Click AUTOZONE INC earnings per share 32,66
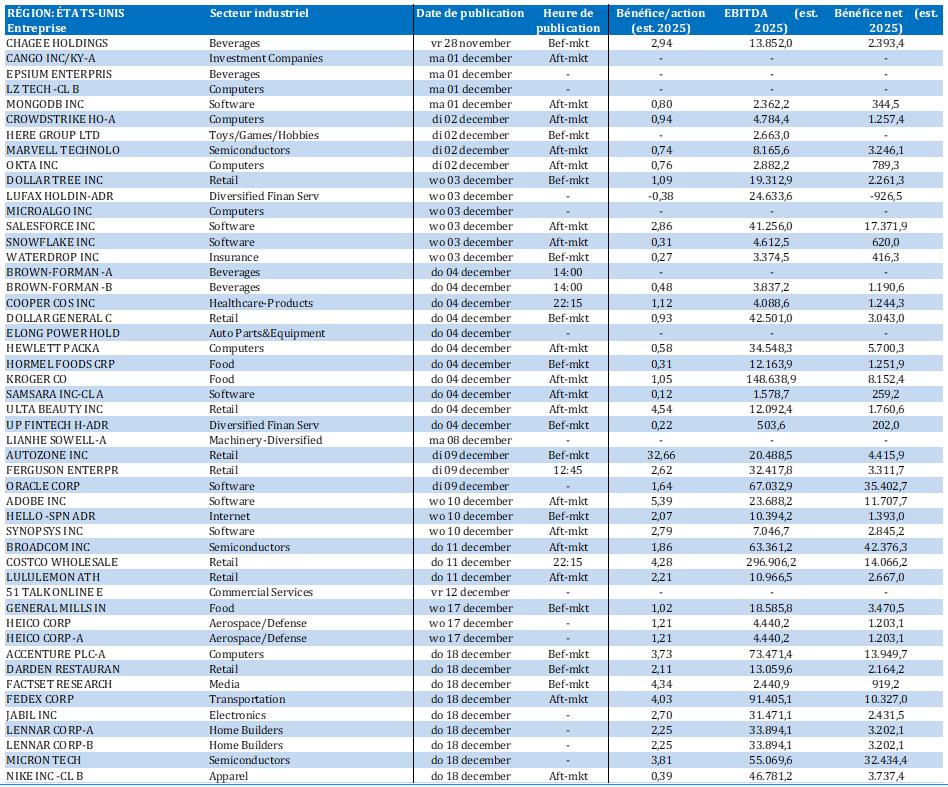 pos(660,456)
